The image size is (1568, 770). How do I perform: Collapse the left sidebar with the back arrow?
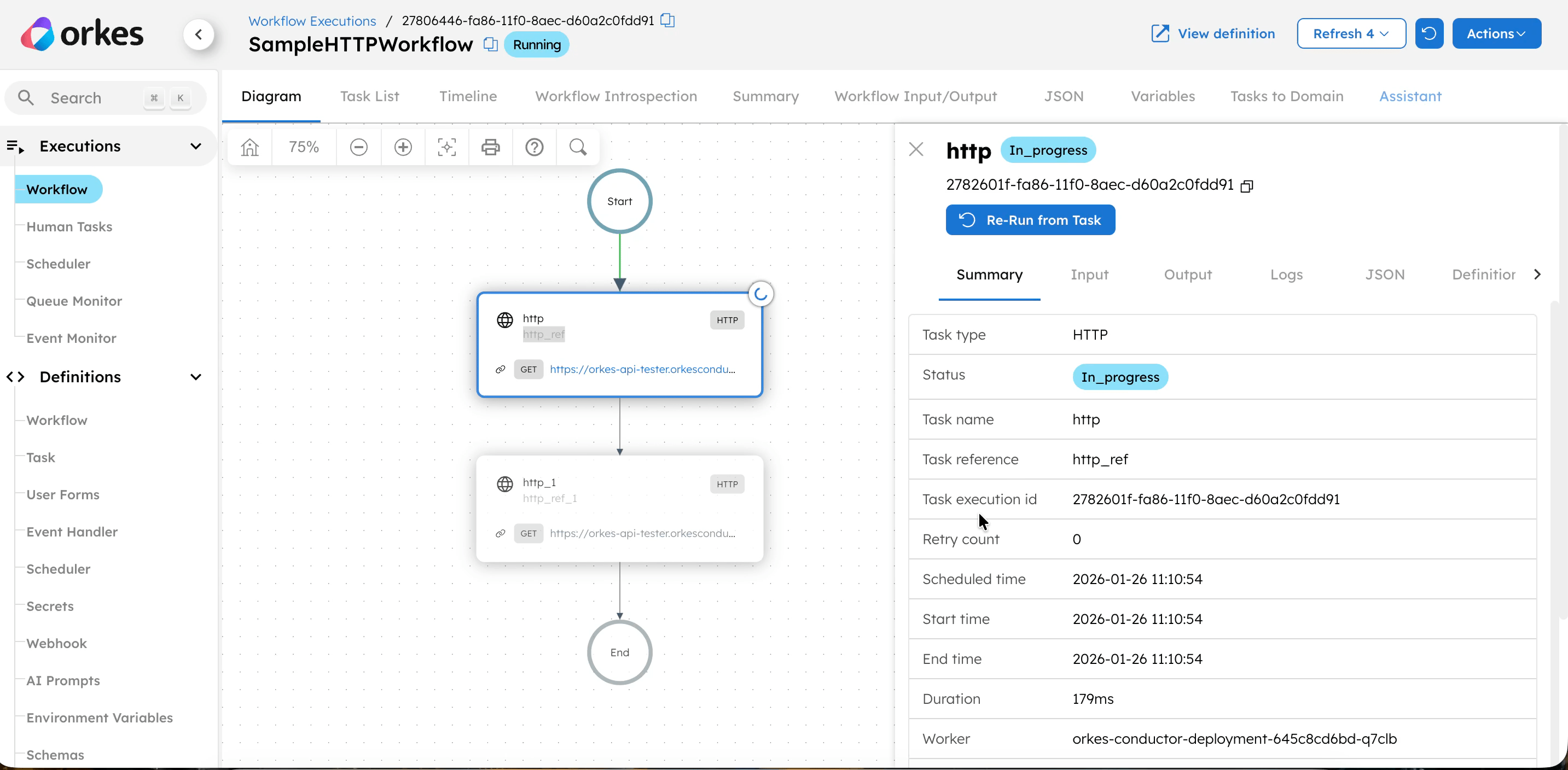point(199,34)
